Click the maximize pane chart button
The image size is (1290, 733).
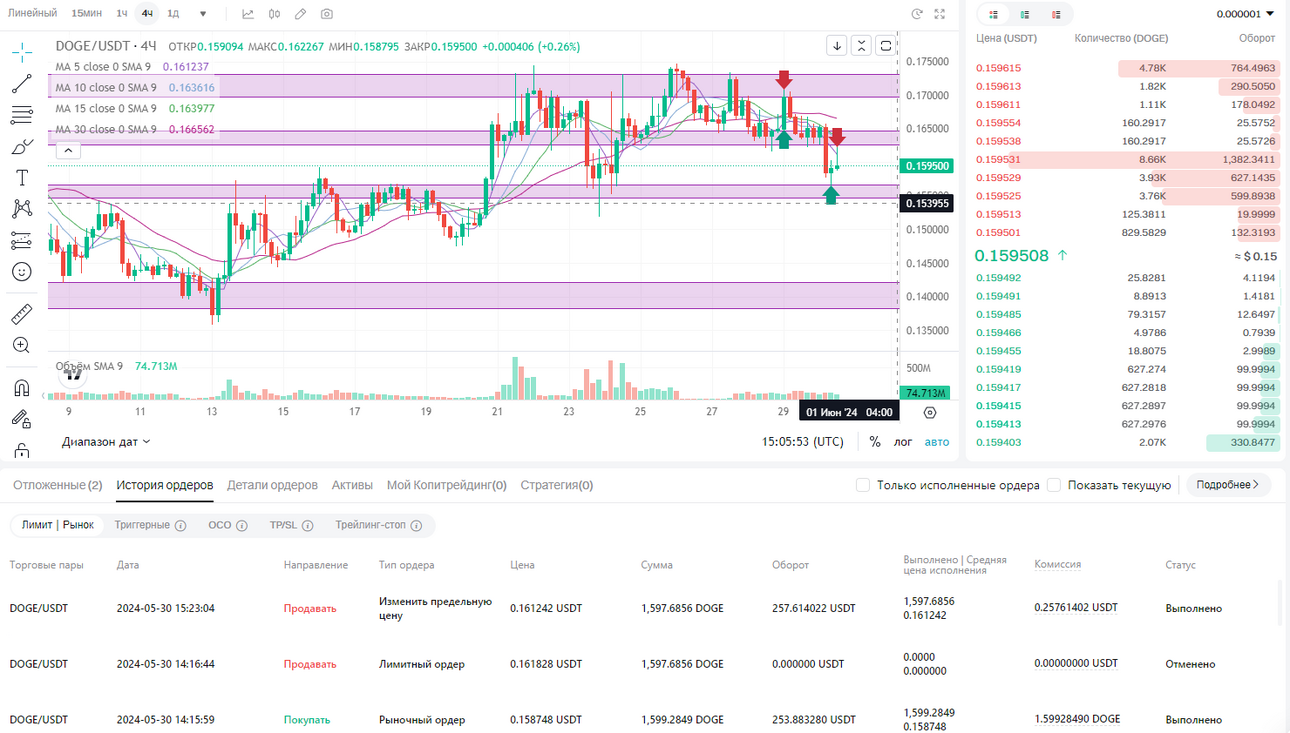pyautogui.click(x=886, y=46)
